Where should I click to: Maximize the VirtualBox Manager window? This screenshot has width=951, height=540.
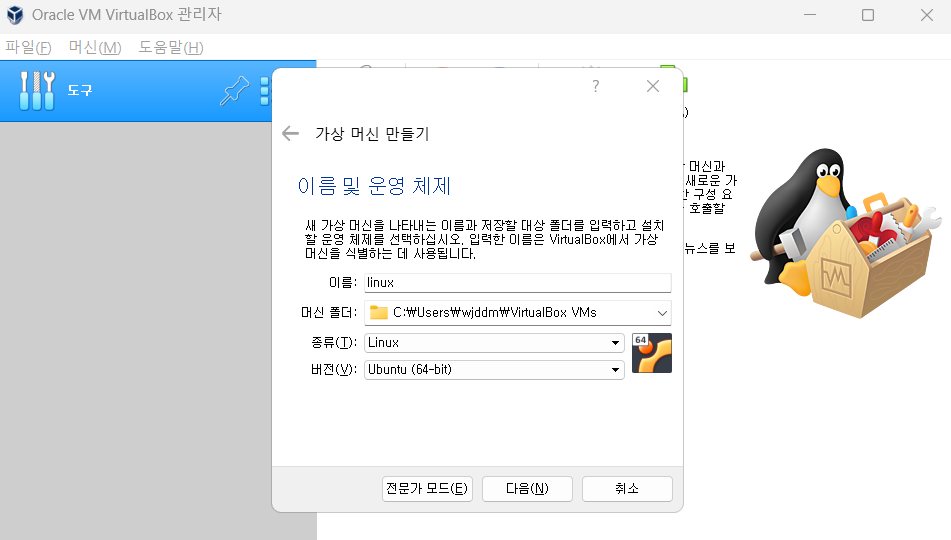tap(868, 15)
